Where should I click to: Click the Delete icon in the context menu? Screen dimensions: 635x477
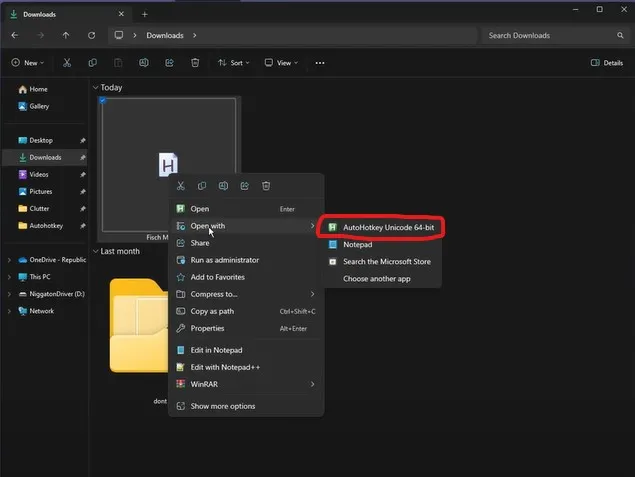pos(266,186)
